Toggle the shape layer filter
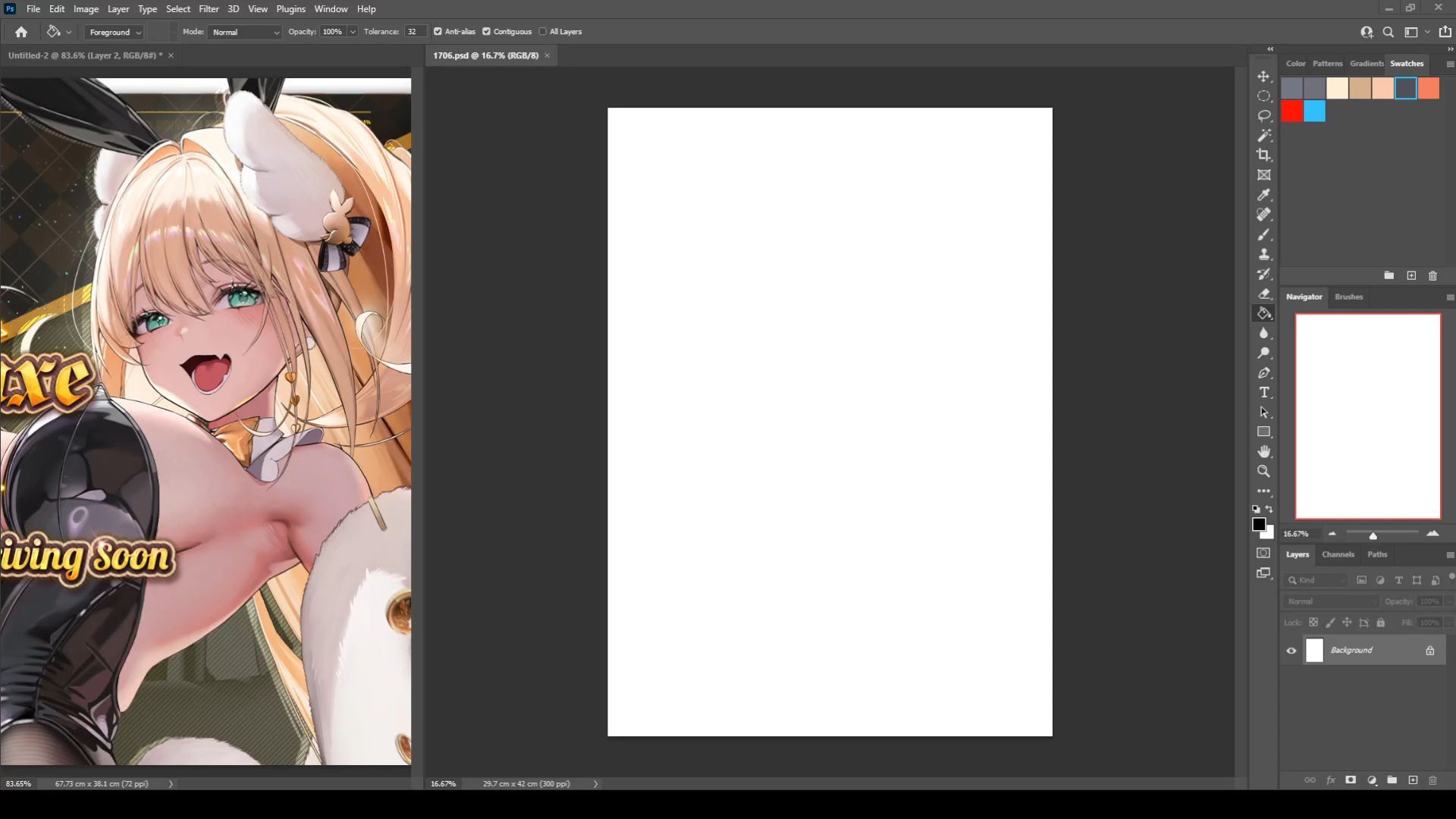 click(1417, 580)
